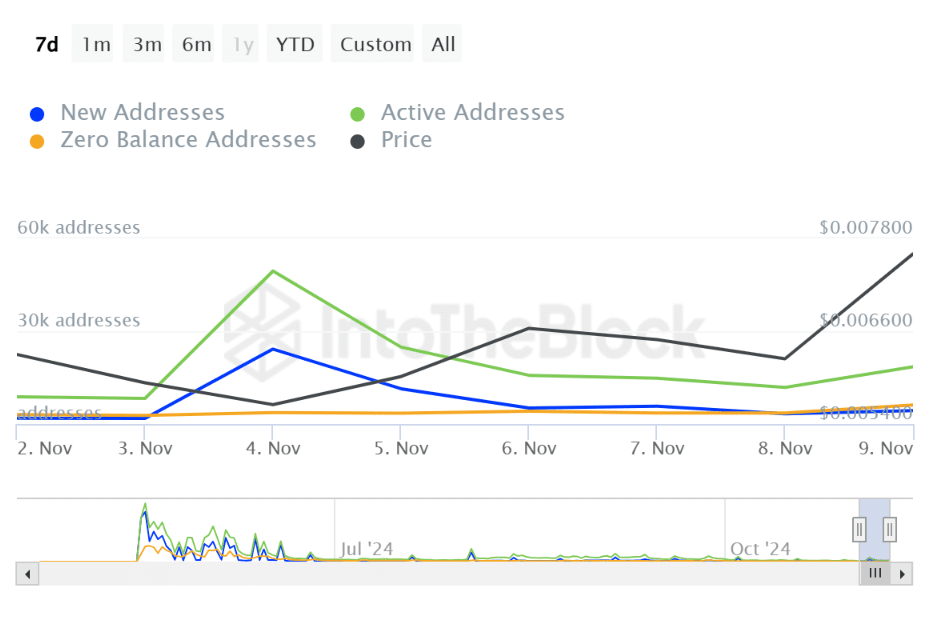Click the 5. Nov axis label
Viewport: 933px width, 618px height.
[401, 448]
